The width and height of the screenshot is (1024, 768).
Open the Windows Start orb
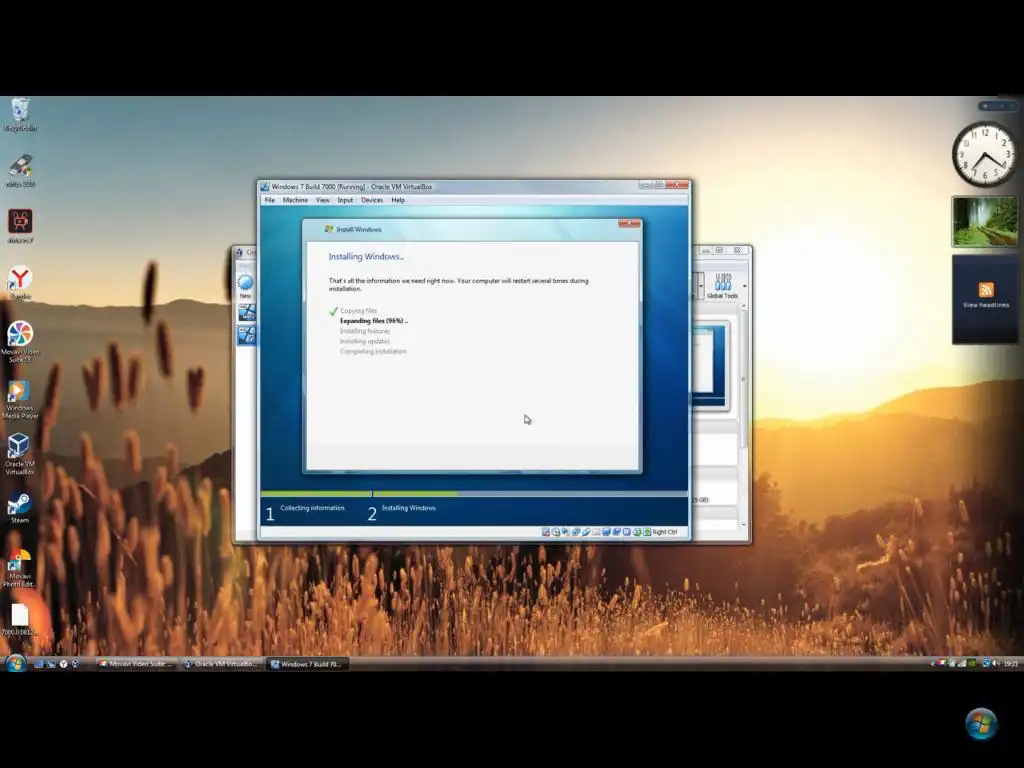(x=15, y=664)
